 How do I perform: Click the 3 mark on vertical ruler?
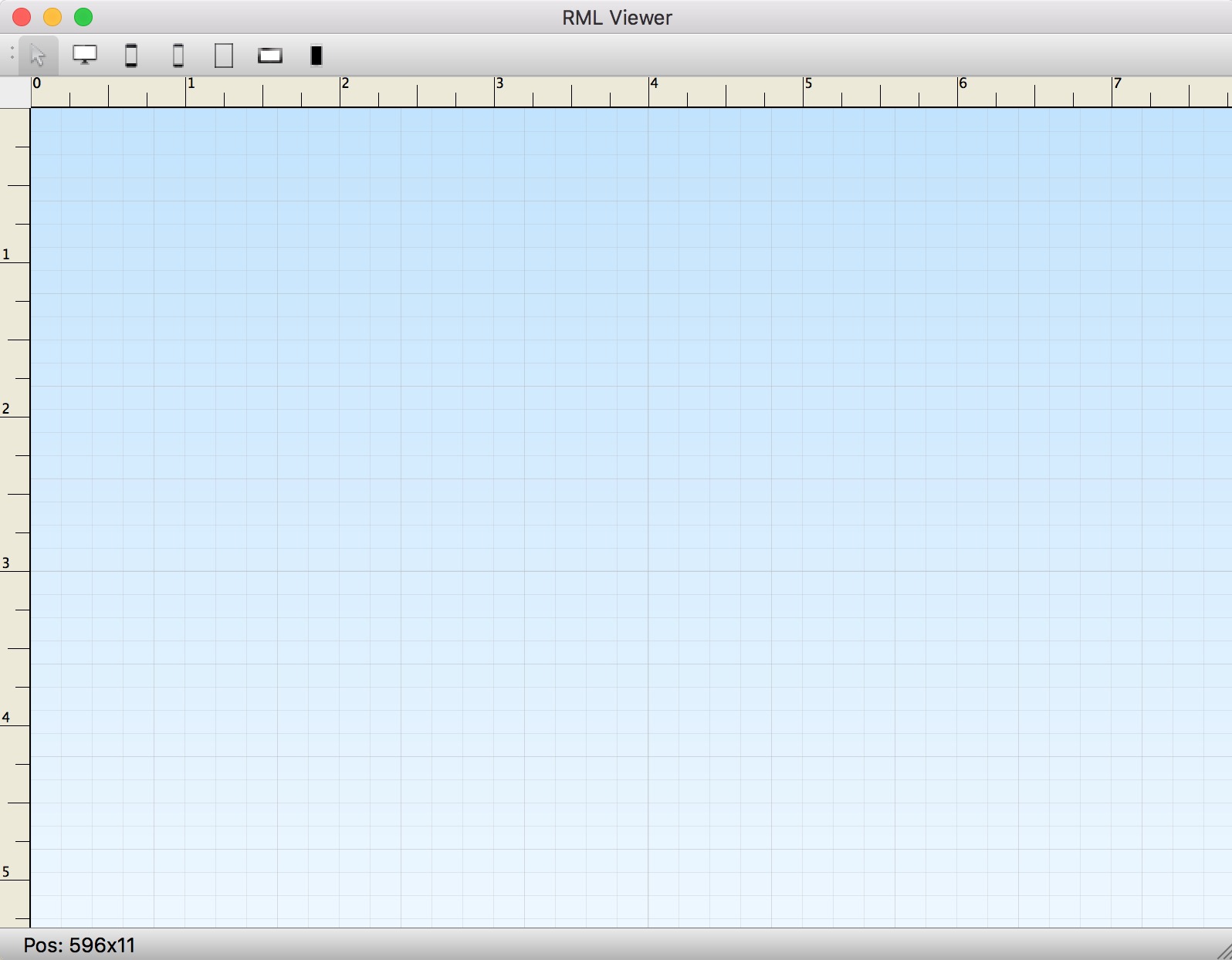click(7, 563)
